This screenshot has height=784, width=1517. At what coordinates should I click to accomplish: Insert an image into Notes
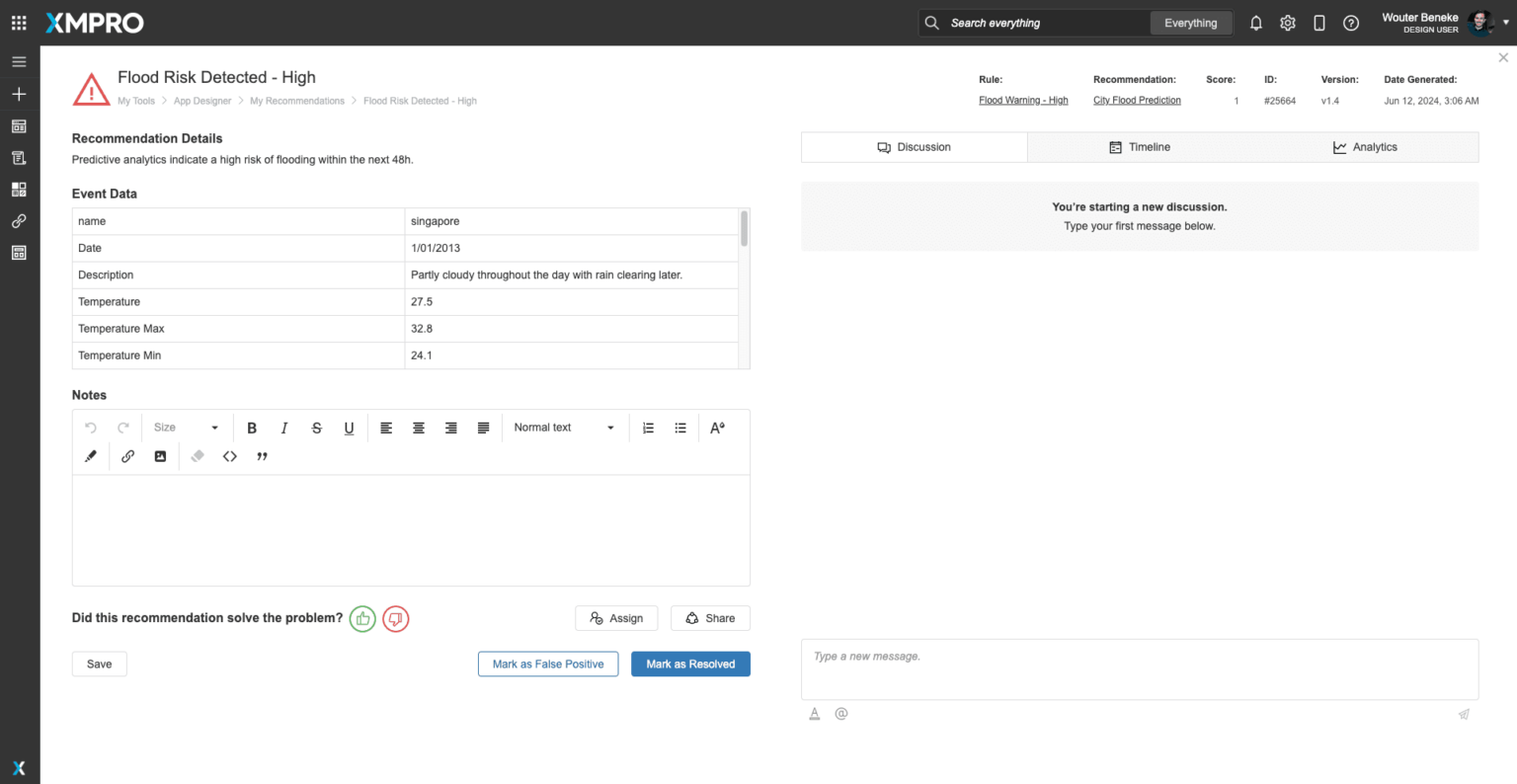[x=160, y=456]
